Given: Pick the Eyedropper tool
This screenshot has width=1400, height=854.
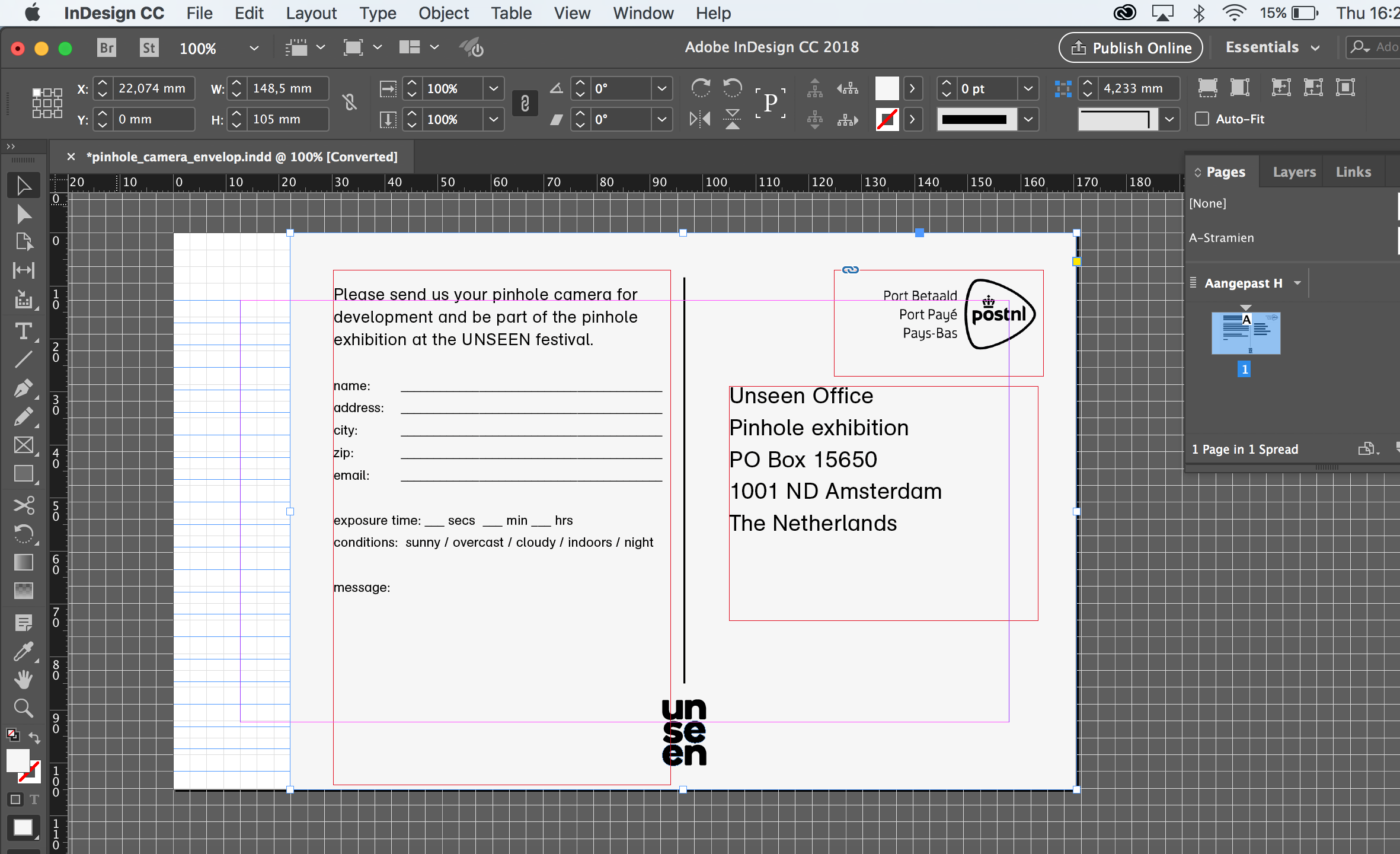Looking at the screenshot, I should [x=23, y=651].
